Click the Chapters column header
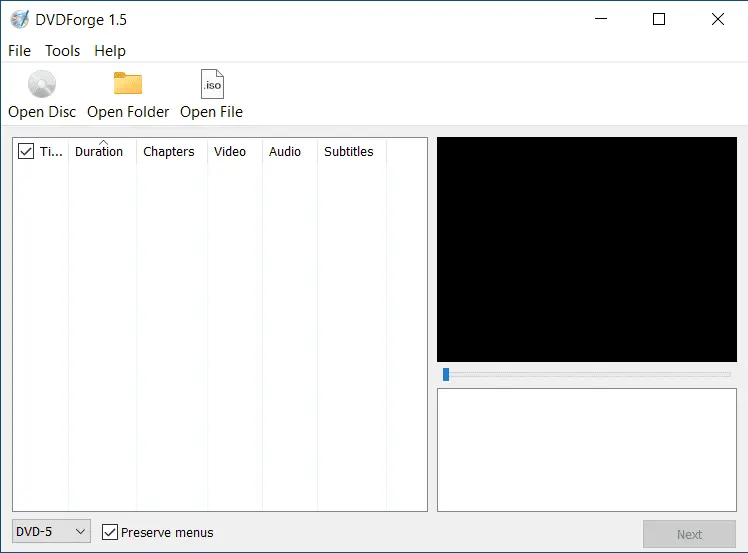This screenshot has height=553, width=748. tap(169, 152)
